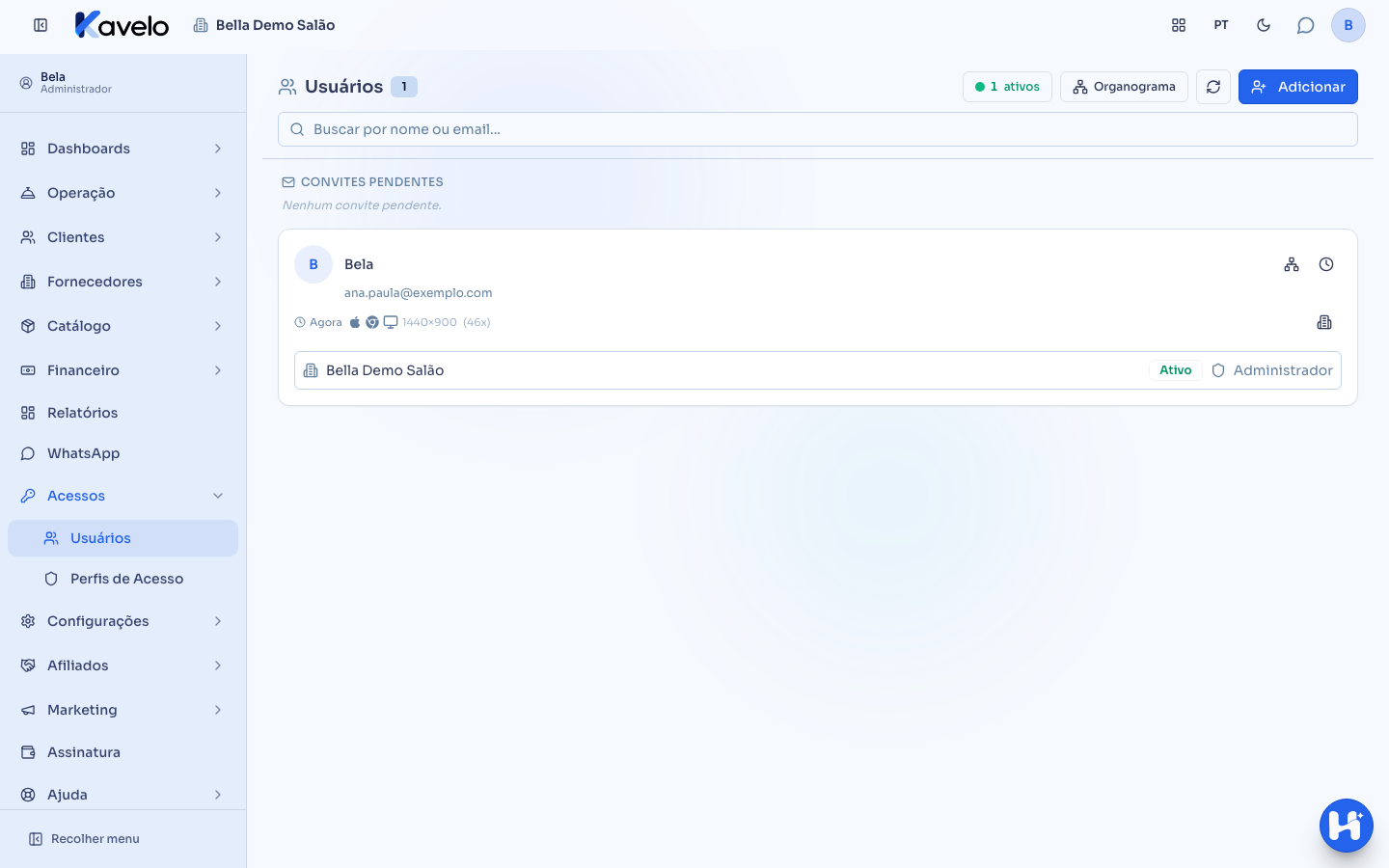The image size is (1389, 868).
Task: Expand the Ajuda menu
Action: [x=123, y=795]
